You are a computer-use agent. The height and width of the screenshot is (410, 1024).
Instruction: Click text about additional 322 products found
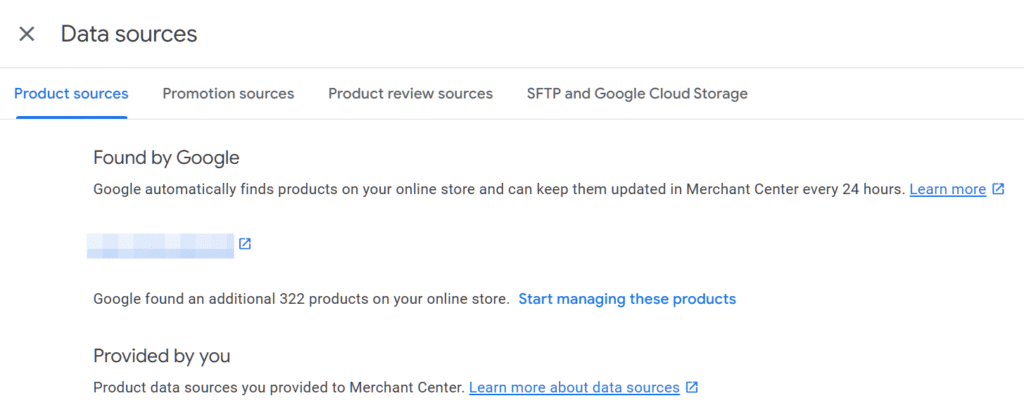coord(301,299)
